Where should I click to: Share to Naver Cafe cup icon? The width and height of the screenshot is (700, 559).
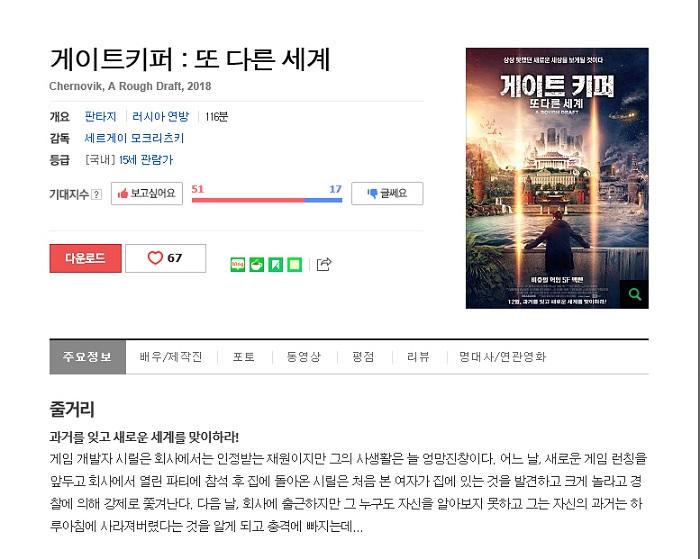[x=257, y=264]
